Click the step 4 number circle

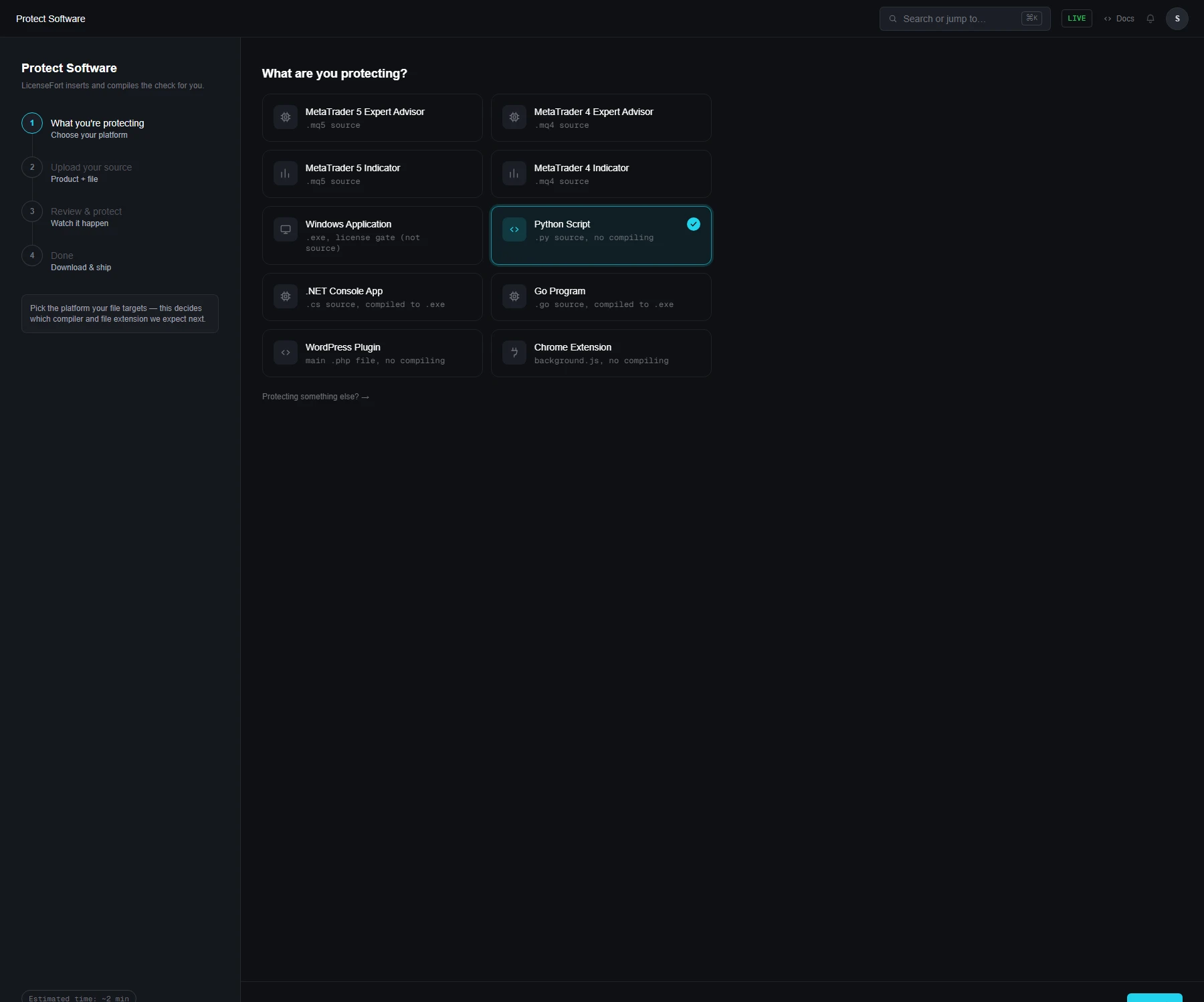[32, 256]
